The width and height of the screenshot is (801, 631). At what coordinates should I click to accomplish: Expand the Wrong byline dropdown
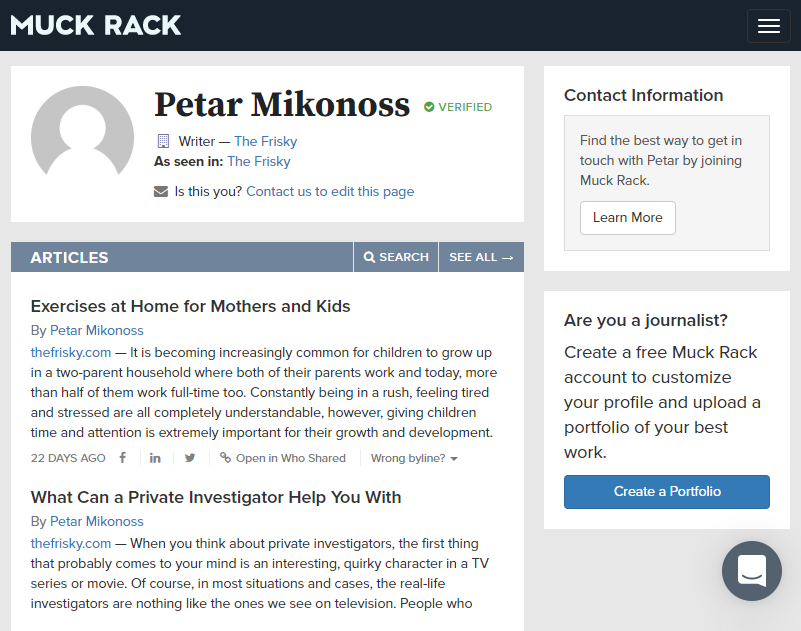[x=414, y=458]
